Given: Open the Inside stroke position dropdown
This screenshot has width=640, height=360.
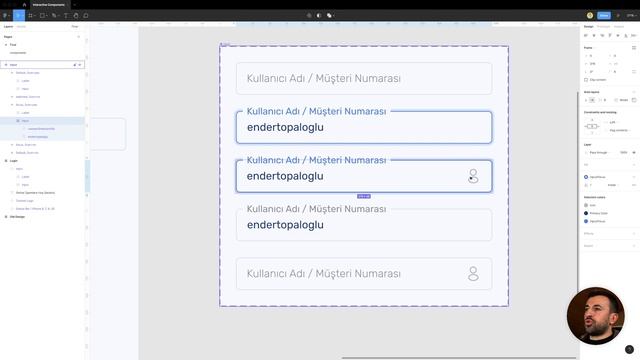Looking at the screenshot, I should pyautogui.click(x=613, y=185).
